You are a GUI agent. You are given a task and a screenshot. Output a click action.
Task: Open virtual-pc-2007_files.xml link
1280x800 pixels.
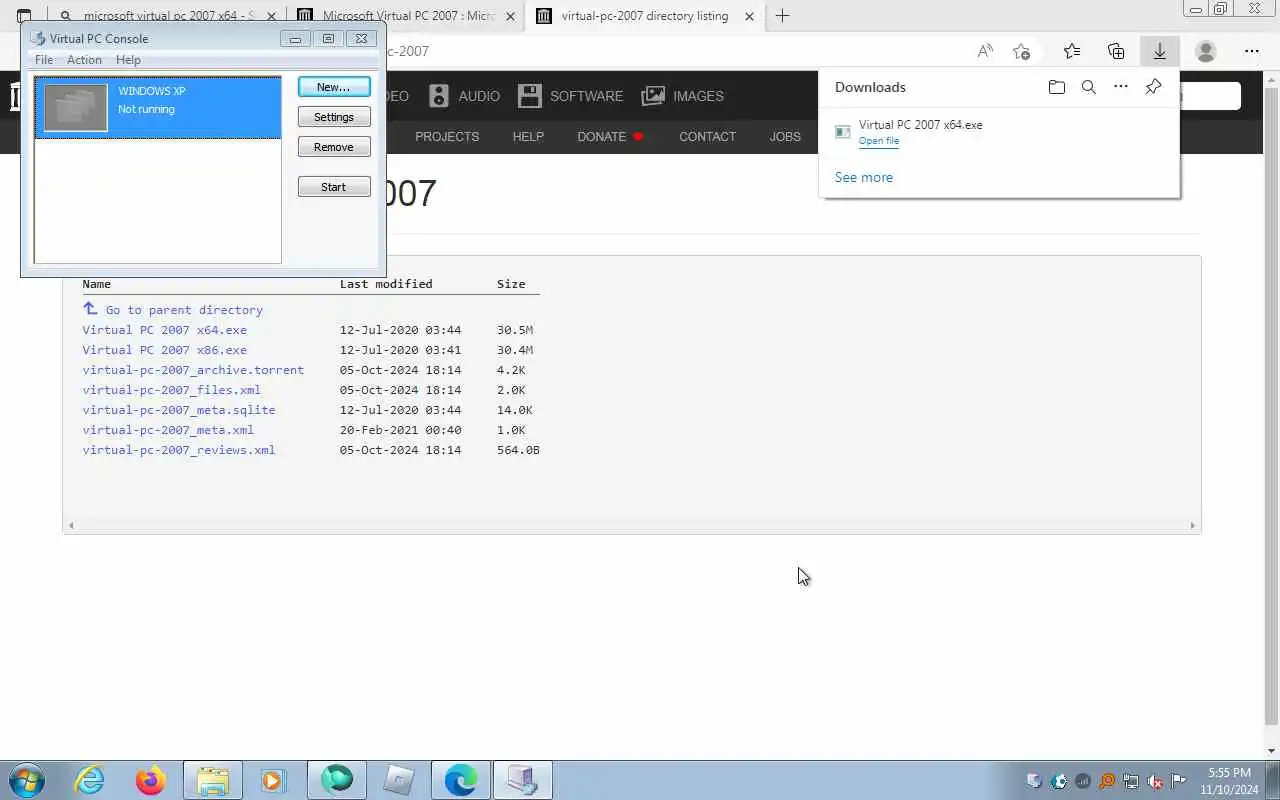point(172,390)
